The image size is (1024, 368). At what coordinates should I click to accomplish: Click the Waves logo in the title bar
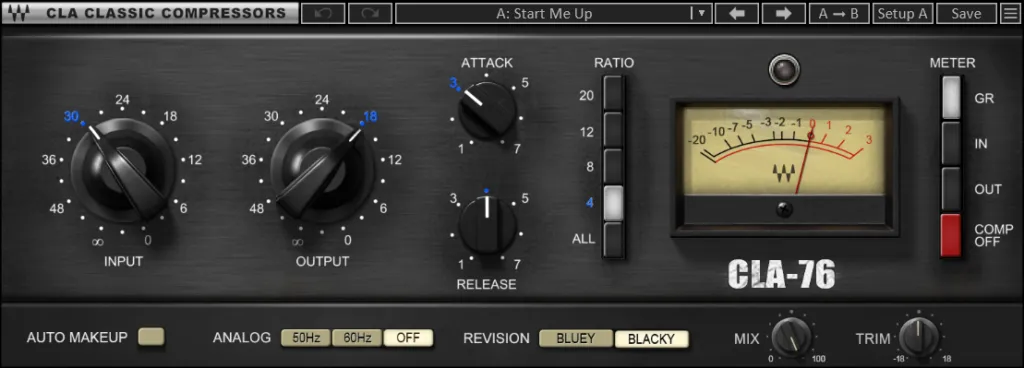[x=18, y=14]
